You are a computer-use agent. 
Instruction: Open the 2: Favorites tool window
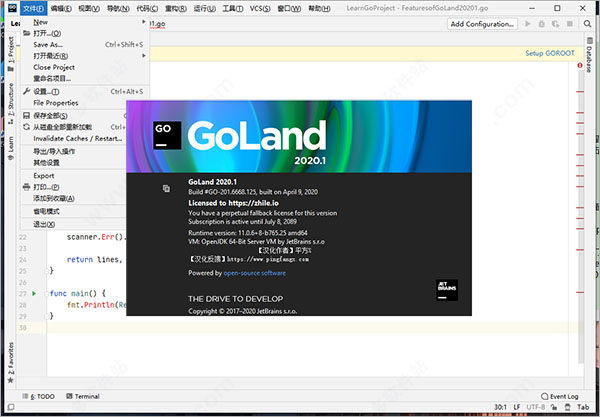pyautogui.click(x=11, y=362)
